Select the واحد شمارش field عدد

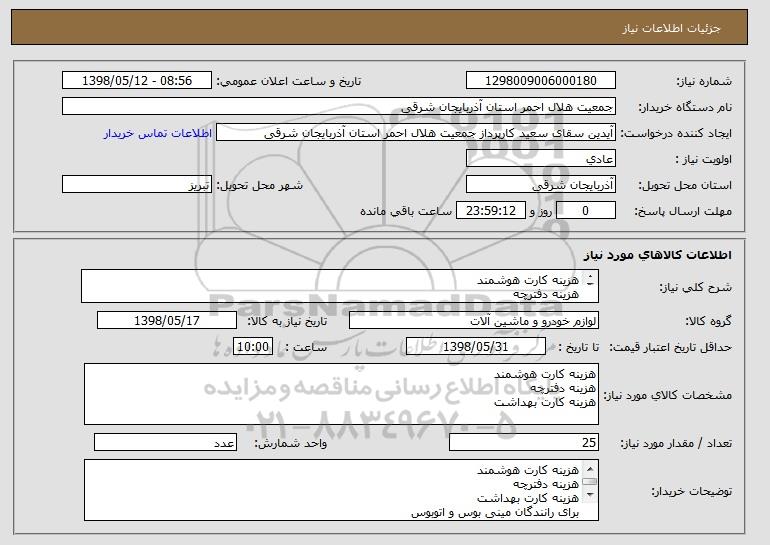pos(165,442)
